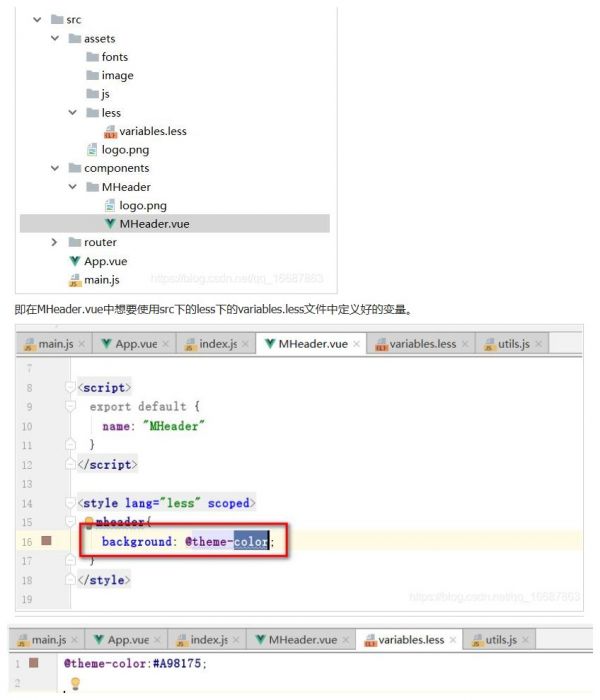Click the components folder icon
600x700 pixels.
pos(75,168)
